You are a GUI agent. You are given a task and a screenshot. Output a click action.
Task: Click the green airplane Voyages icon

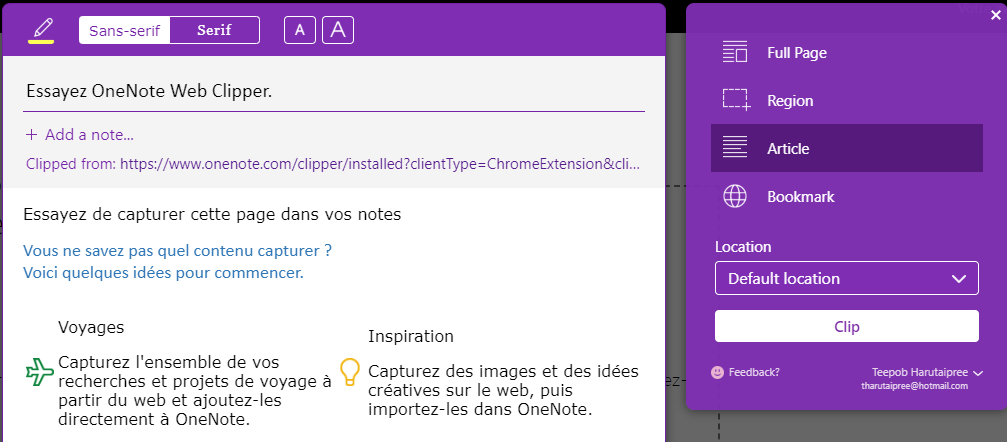tap(40, 372)
